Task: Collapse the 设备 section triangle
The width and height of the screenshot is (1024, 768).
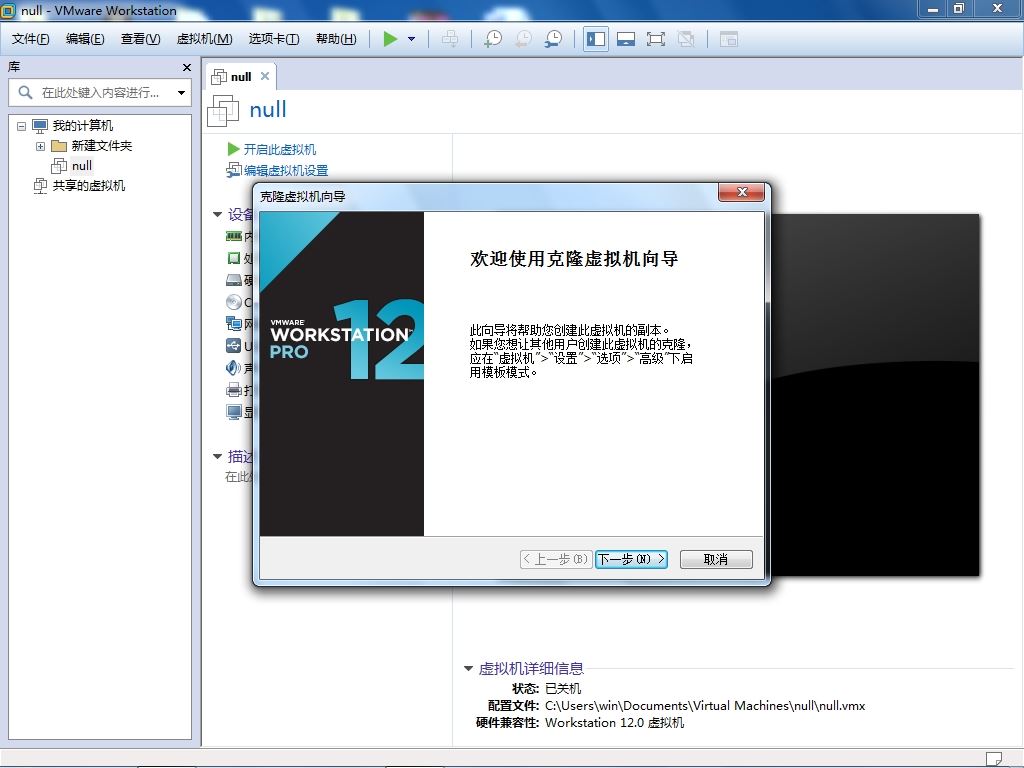Action: [x=217, y=214]
